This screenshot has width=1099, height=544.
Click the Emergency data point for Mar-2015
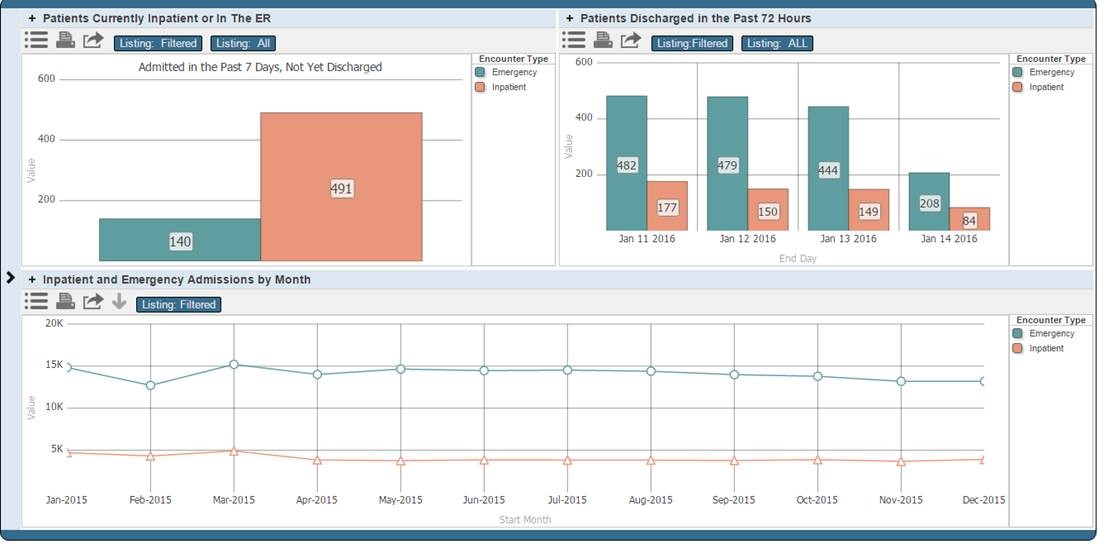(233, 365)
